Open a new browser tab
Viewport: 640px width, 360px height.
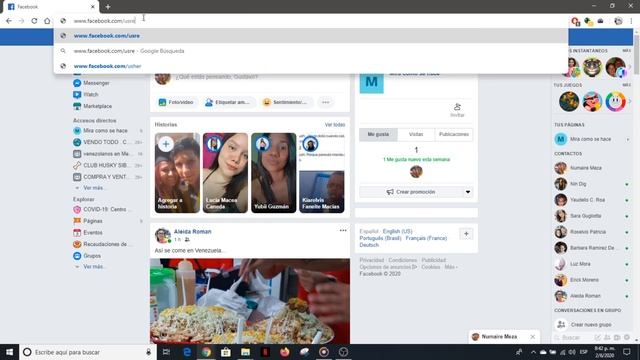point(108,7)
